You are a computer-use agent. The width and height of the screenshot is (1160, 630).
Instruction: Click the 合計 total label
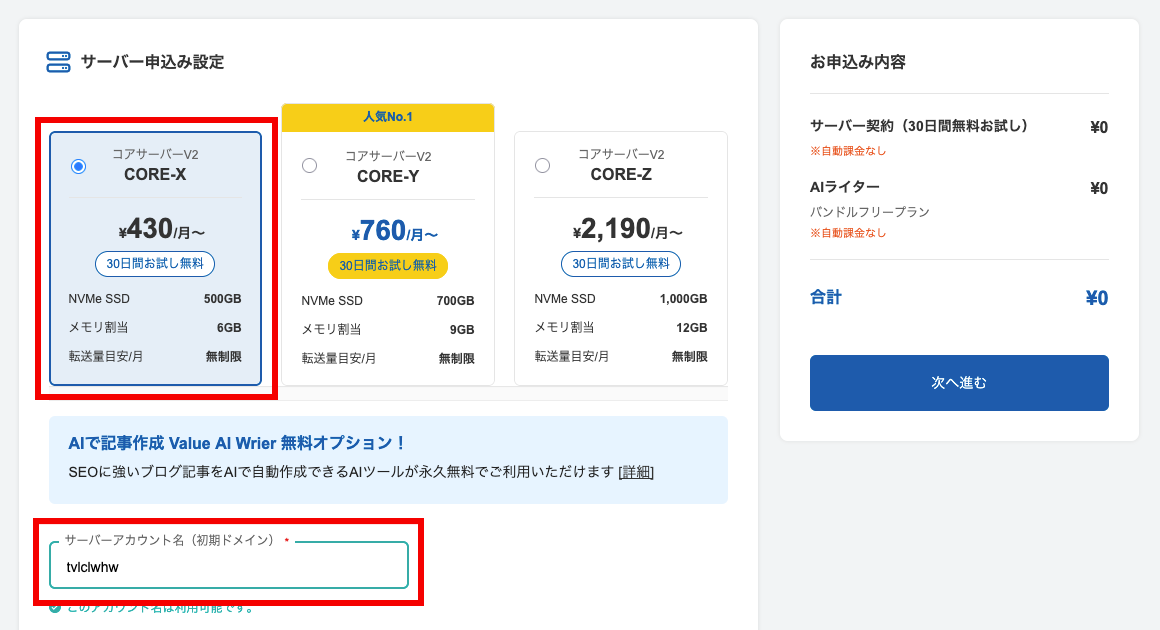pos(826,297)
